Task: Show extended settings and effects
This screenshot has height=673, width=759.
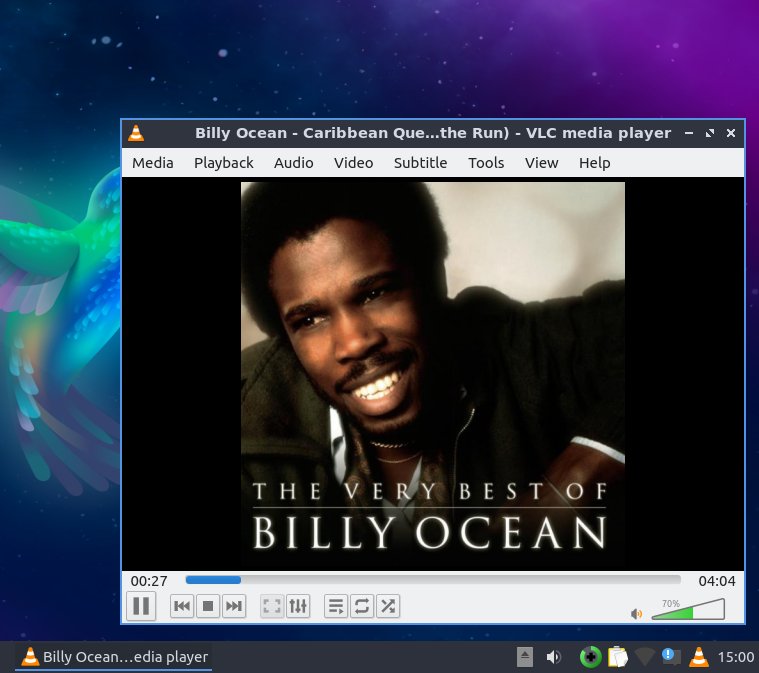Action: click(298, 606)
